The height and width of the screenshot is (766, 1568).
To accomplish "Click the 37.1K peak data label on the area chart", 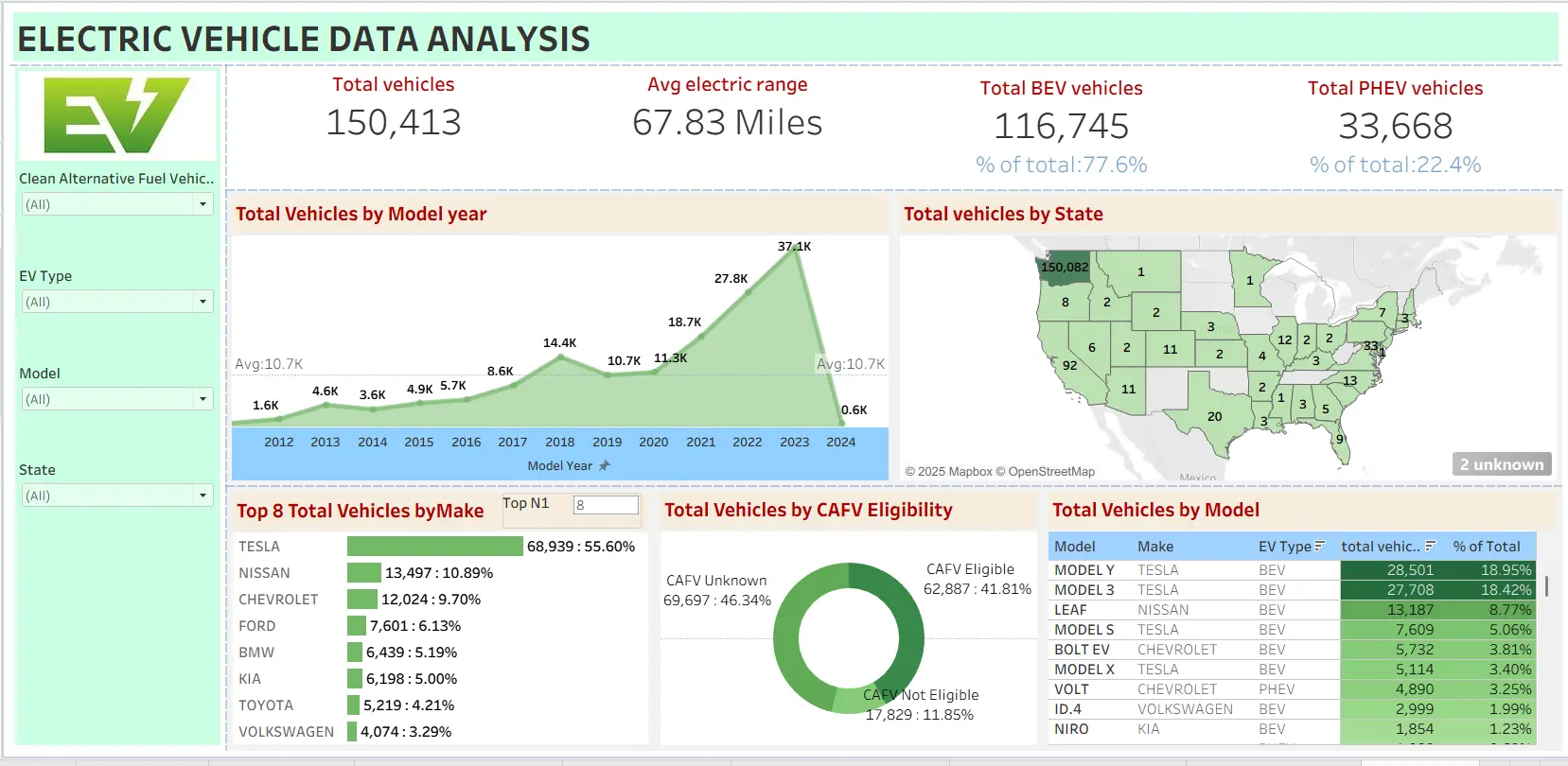I will click(x=794, y=247).
